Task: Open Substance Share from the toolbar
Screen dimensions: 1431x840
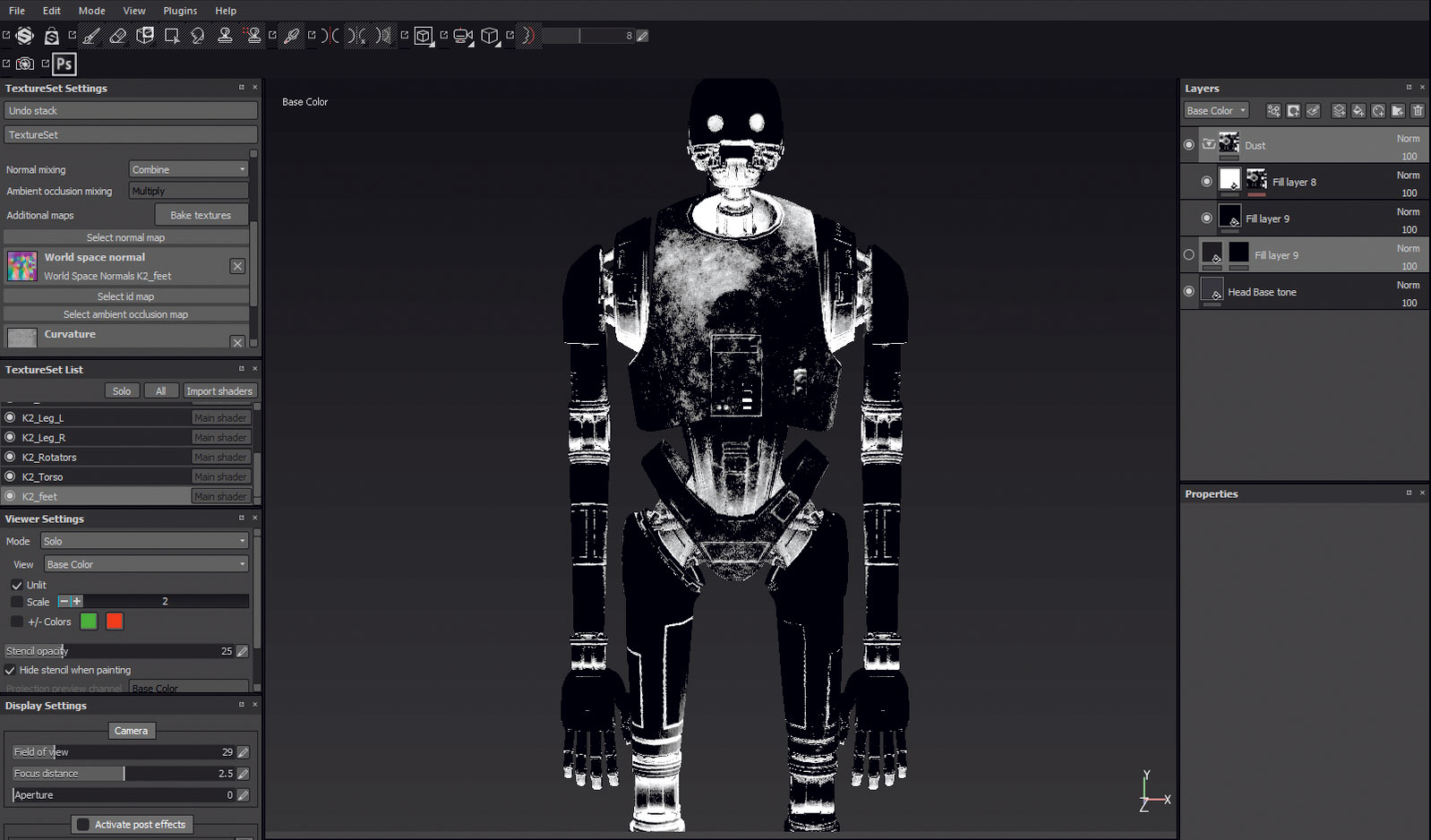Action: (25, 36)
